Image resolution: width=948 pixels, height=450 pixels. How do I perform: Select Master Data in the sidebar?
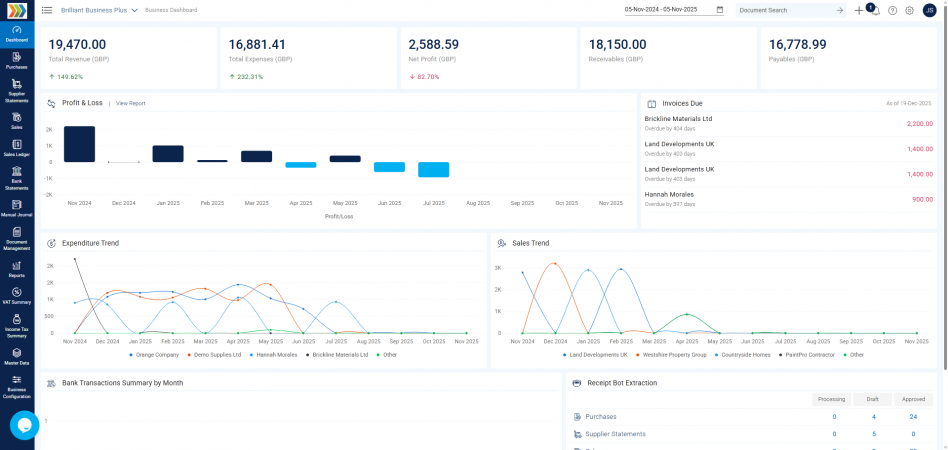(x=17, y=355)
